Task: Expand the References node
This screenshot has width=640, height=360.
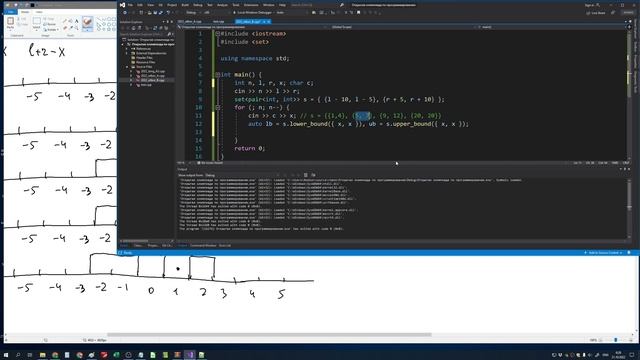Action: click(127, 49)
